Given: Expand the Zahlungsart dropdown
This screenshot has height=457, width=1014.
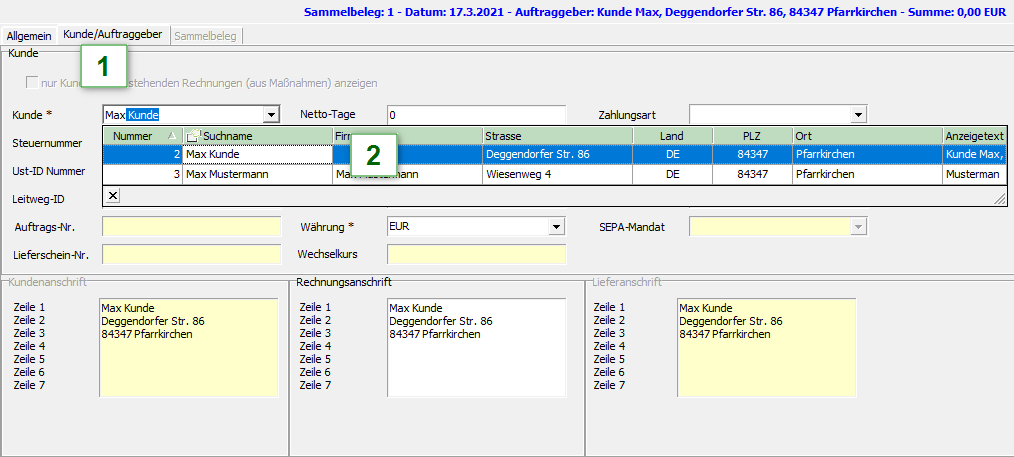Looking at the screenshot, I should click(857, 115).
